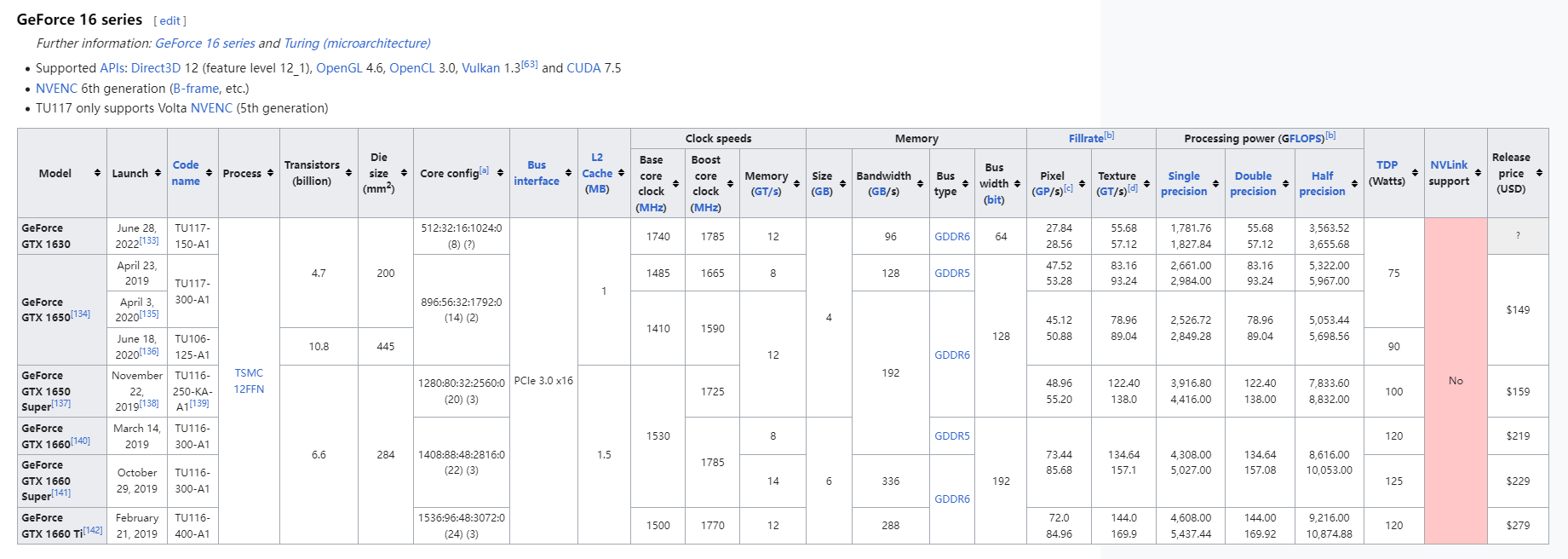
Task: Open the OpenCL link
Action: click(x=412, y=68)
